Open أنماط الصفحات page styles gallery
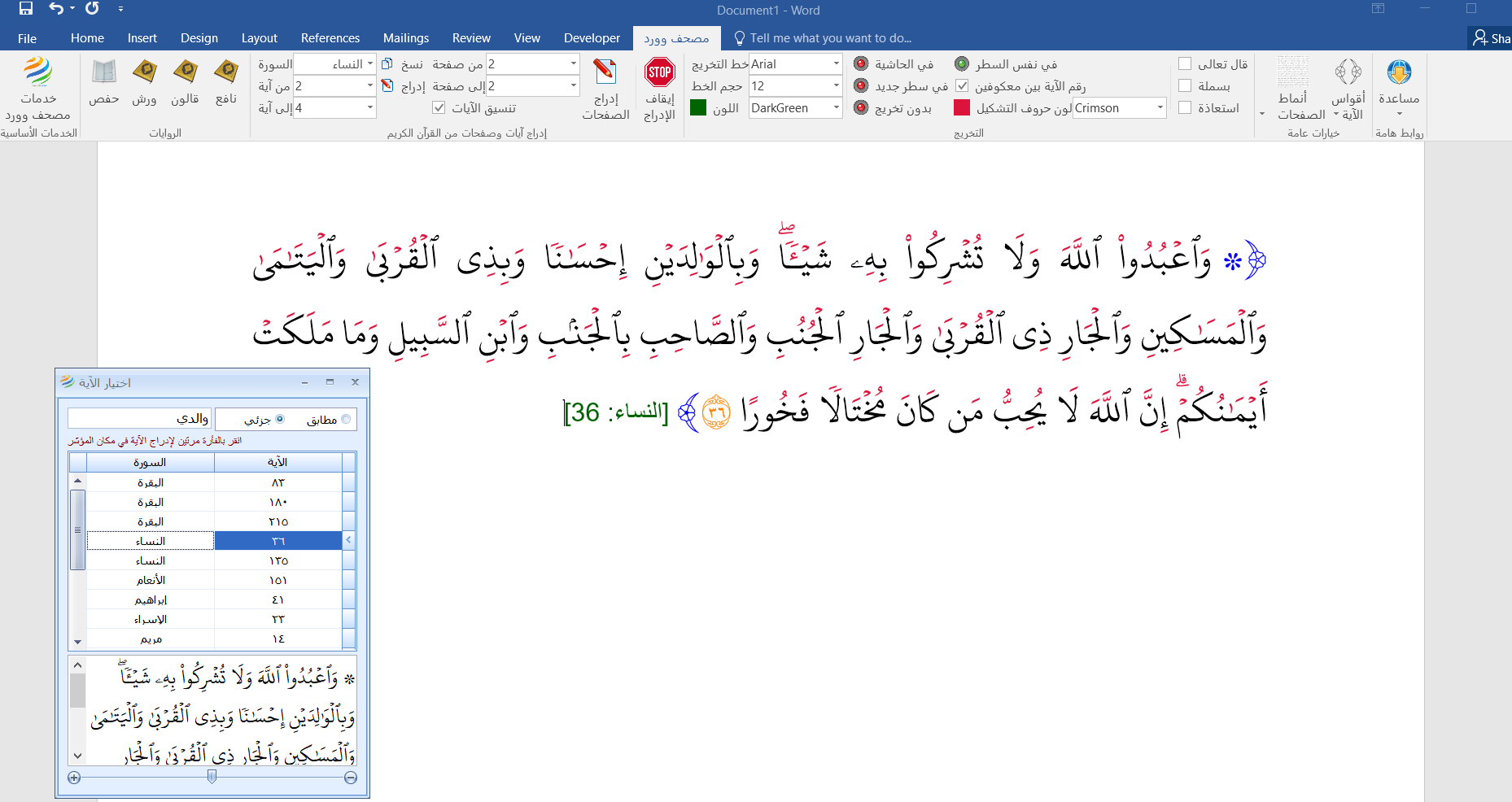Image resolution: width=1512 pixels, height=802 pixels. (x=1292, y=72)
